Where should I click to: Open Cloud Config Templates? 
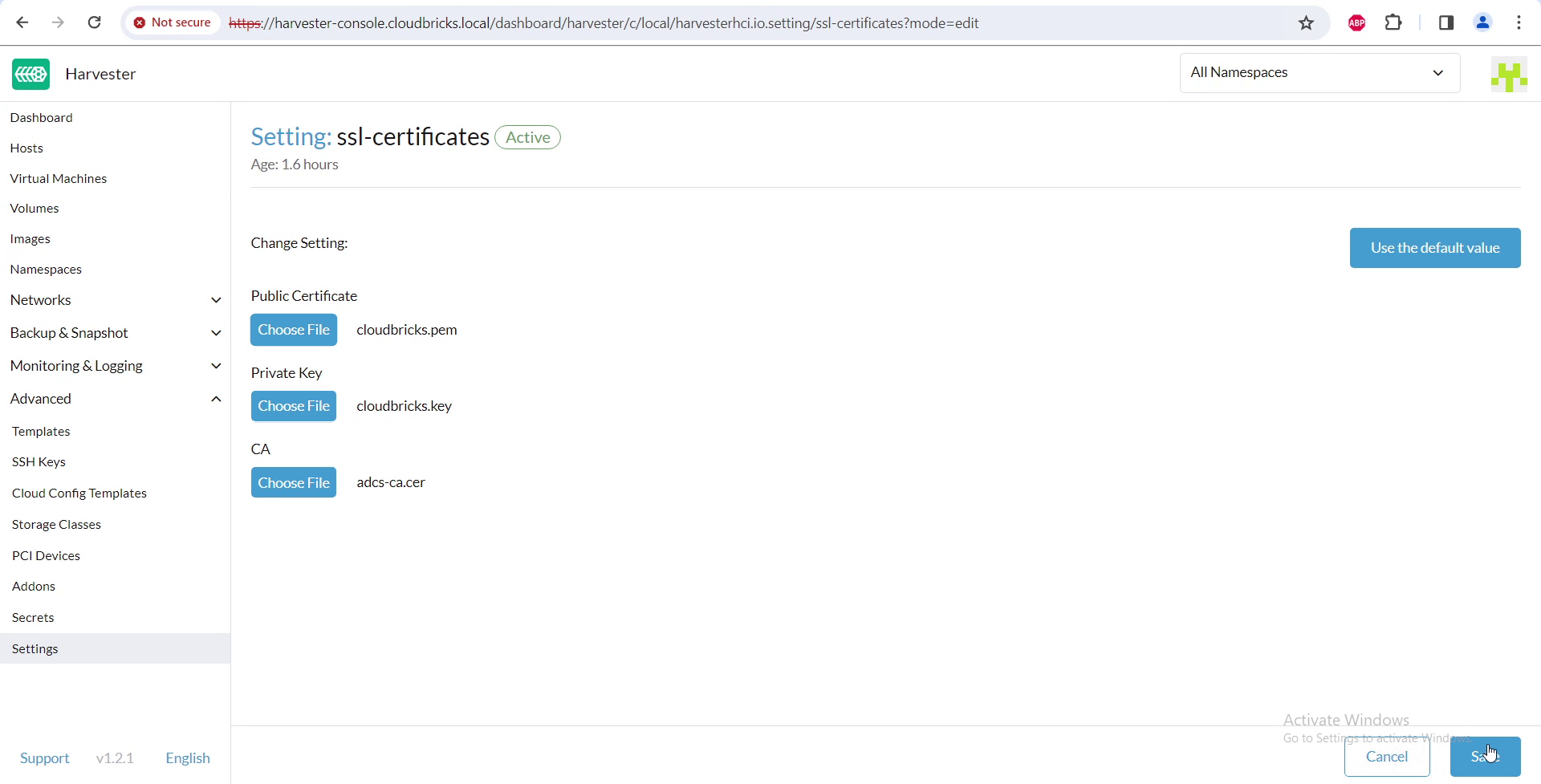point(79,494)
